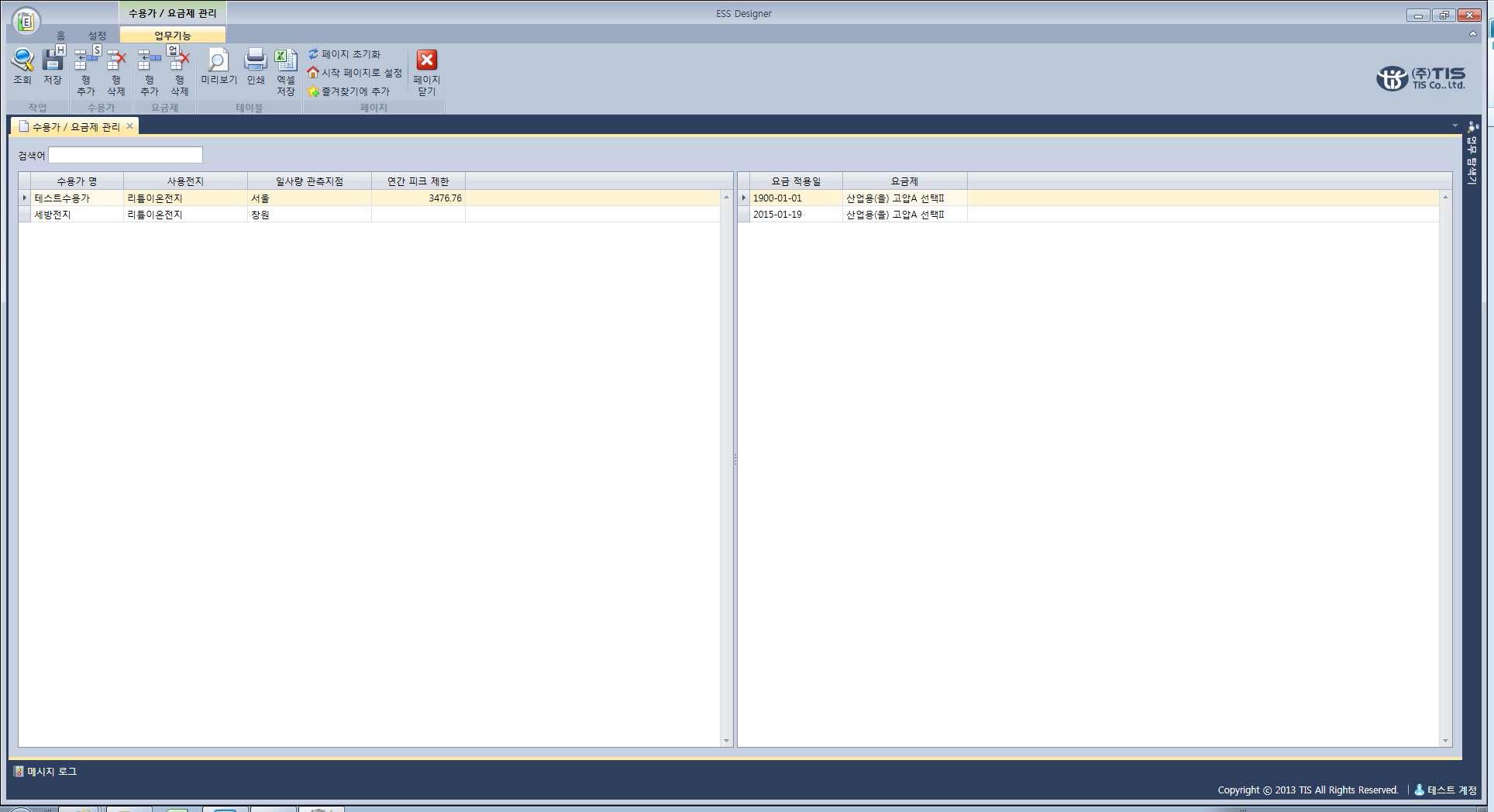The height and width of the screenshot is (812, 1494).
Task: Open the round application menu button
Action: point(25,21)
